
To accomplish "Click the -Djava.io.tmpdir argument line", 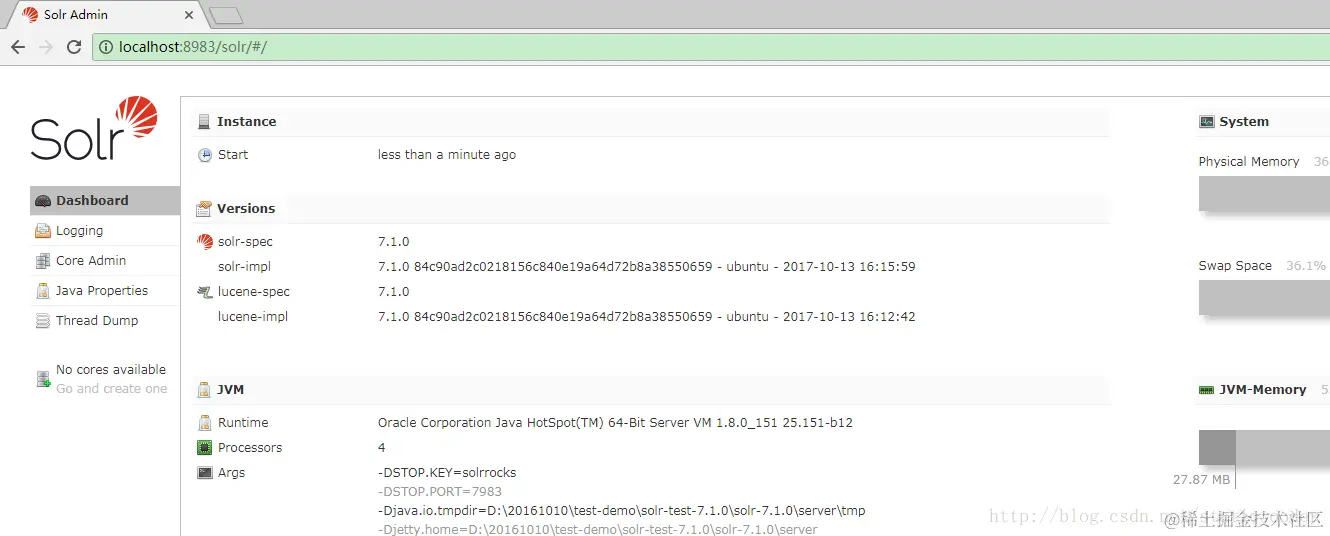I will 622,511.
